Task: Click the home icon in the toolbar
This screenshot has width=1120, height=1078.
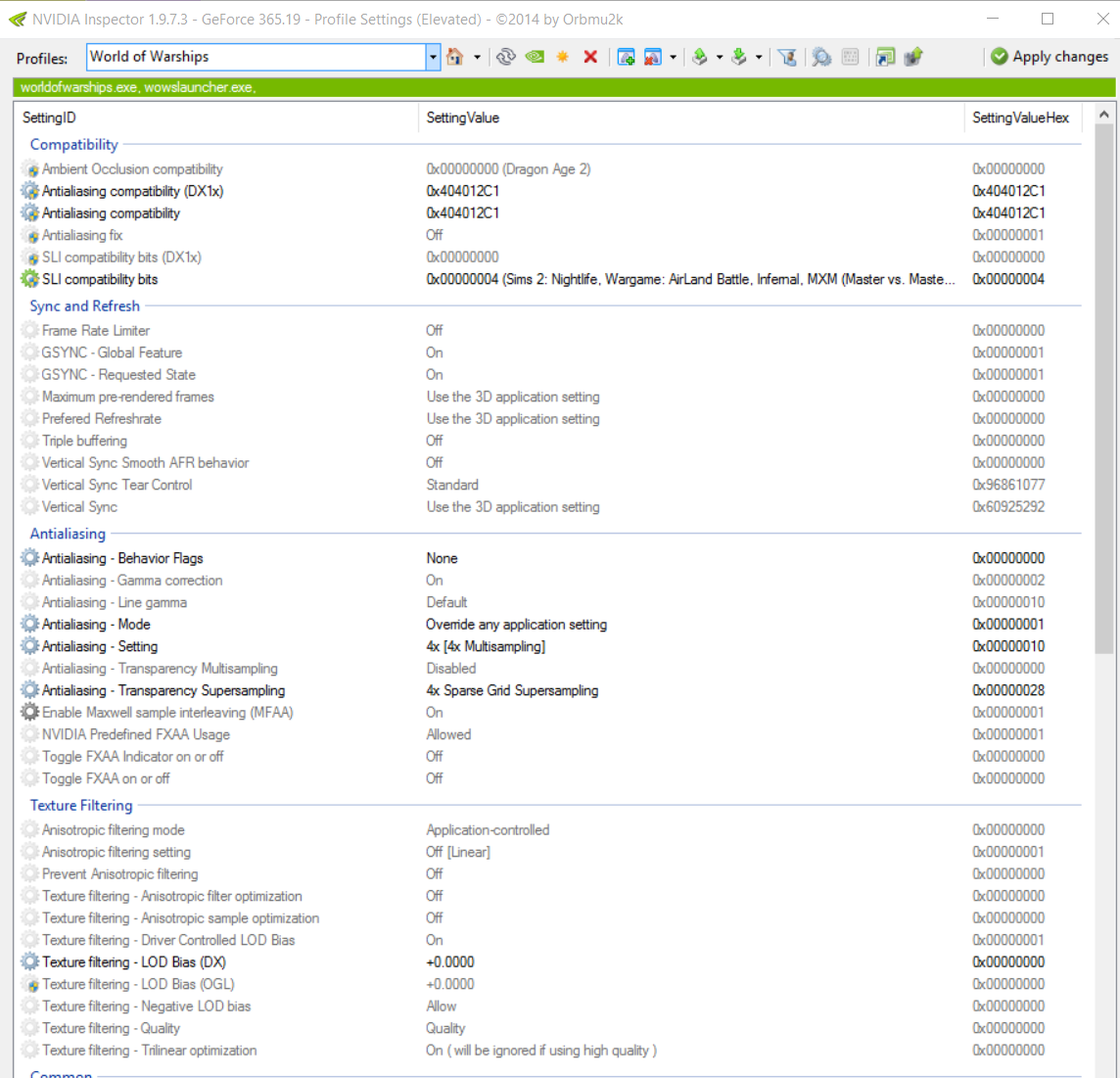Action: pyautogui.click(x=455, y=57)
